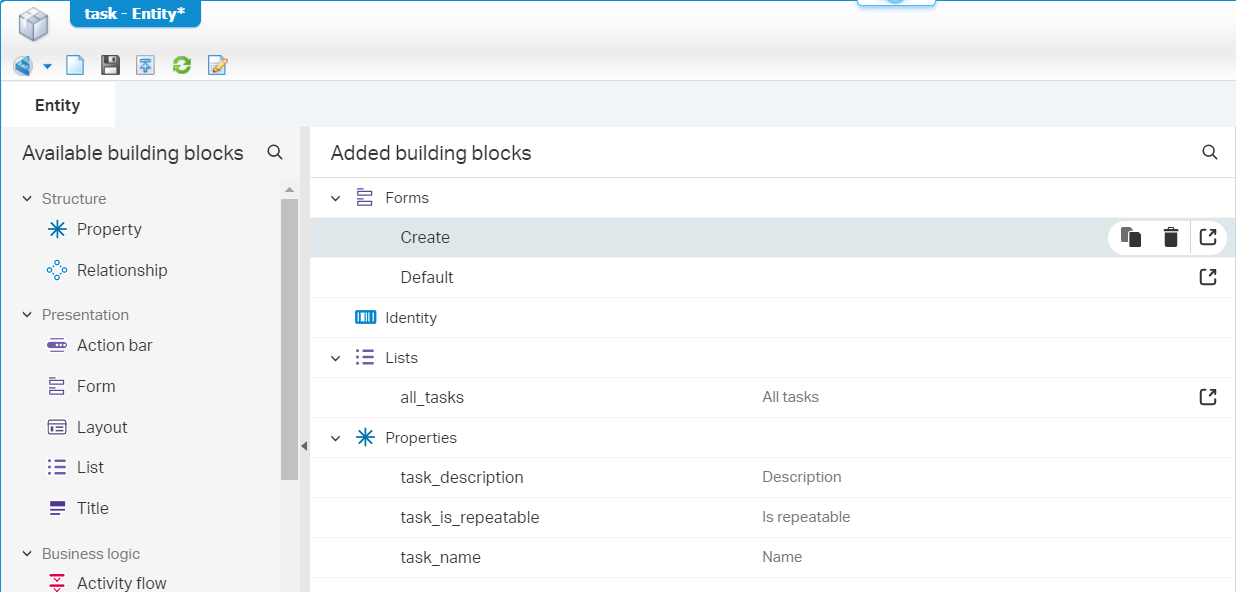Collapse the Properties group
Screen dimensions: 1236x592
point(336,437)
